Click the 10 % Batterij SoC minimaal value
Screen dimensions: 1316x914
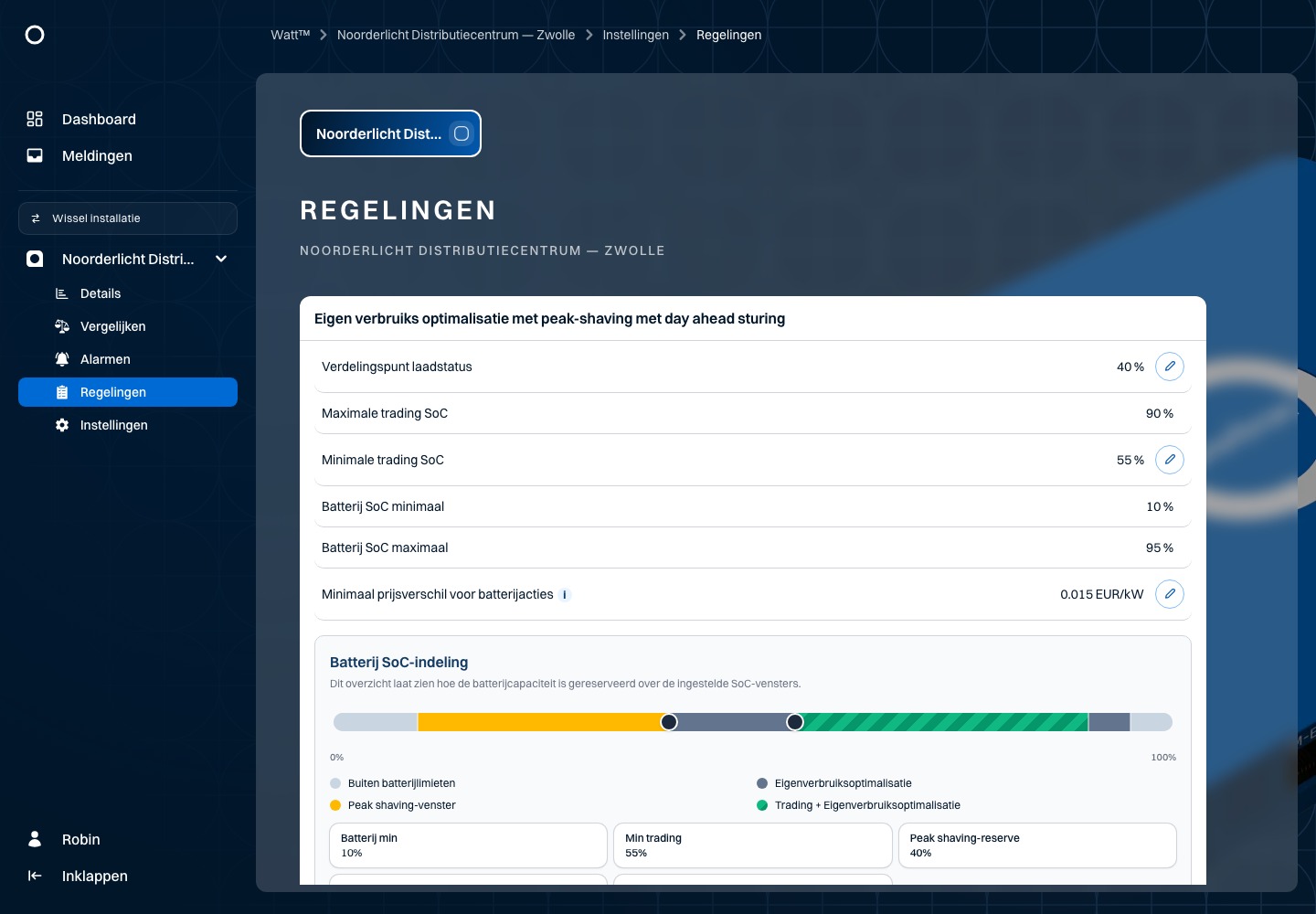1160,506
